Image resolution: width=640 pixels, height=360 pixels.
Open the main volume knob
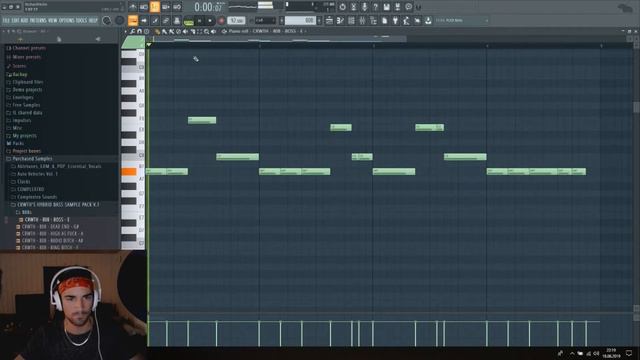tap(107, 20)
